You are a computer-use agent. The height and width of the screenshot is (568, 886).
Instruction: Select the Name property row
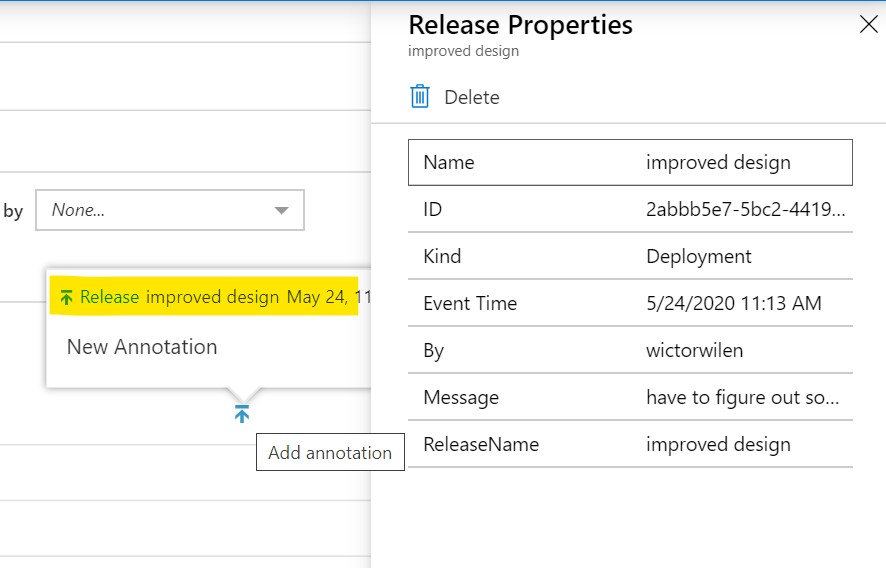click(x=630, y=162)
